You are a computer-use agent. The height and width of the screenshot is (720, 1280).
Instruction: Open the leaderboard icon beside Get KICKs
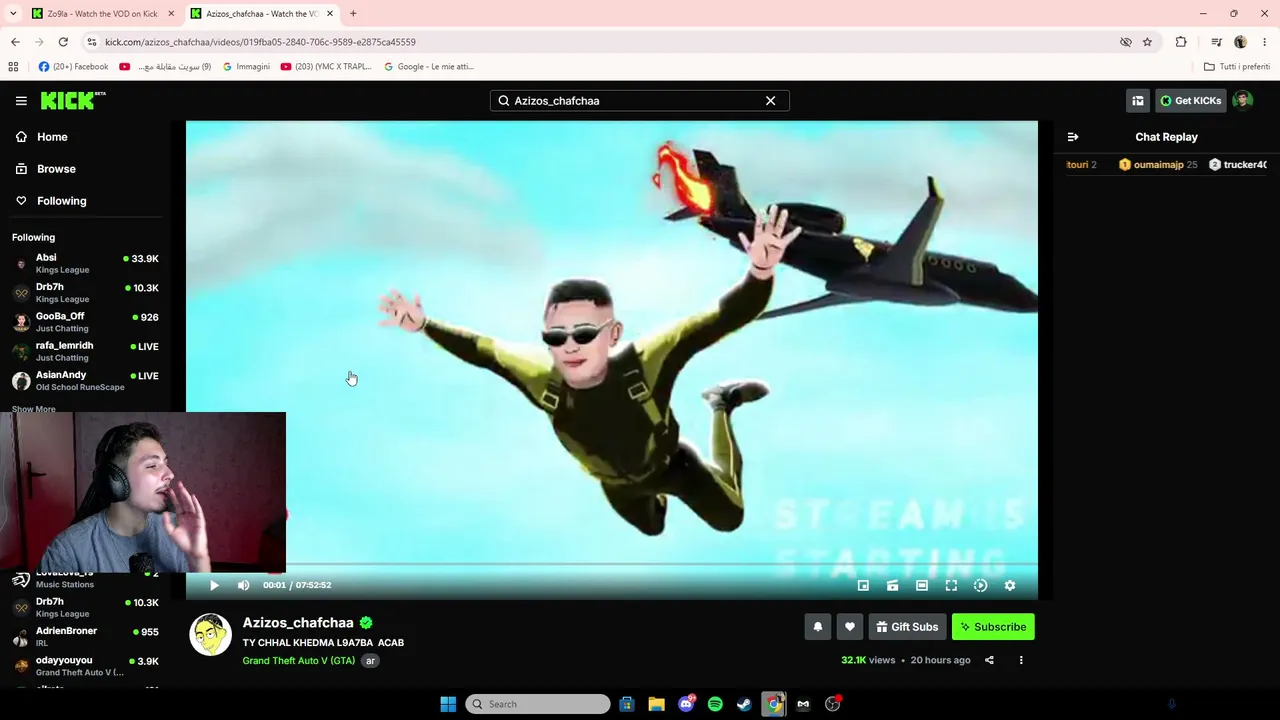[1138, 100]
